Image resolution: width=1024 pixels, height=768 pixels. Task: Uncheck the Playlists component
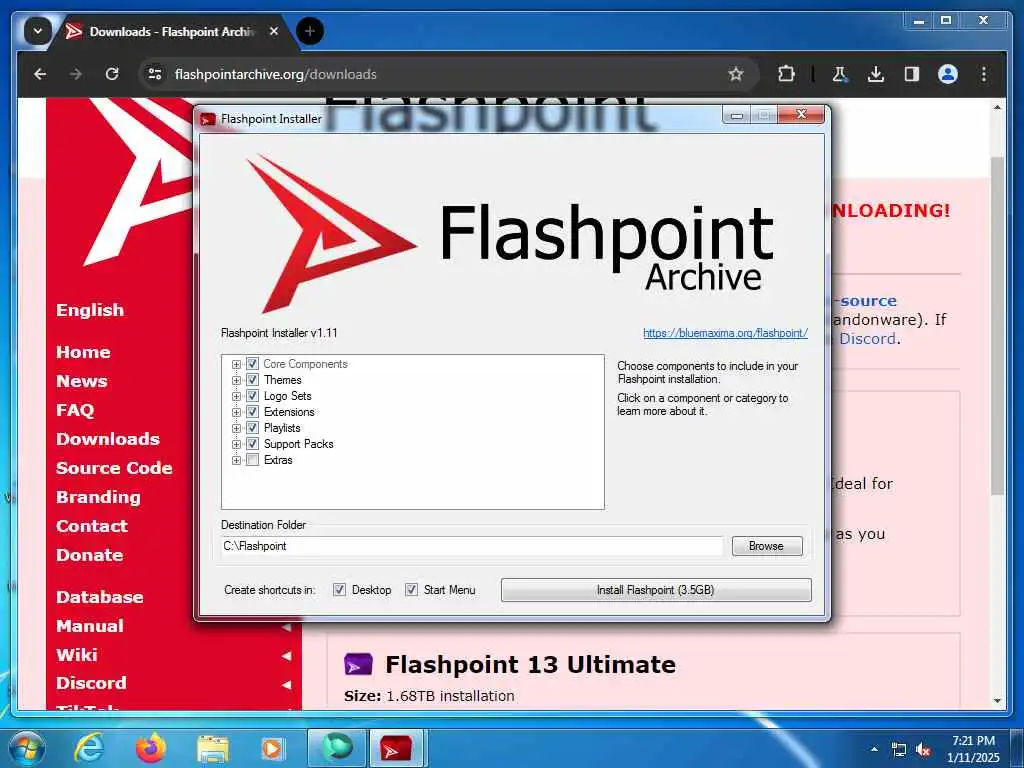pyautogui.click(x=252, y=428)
